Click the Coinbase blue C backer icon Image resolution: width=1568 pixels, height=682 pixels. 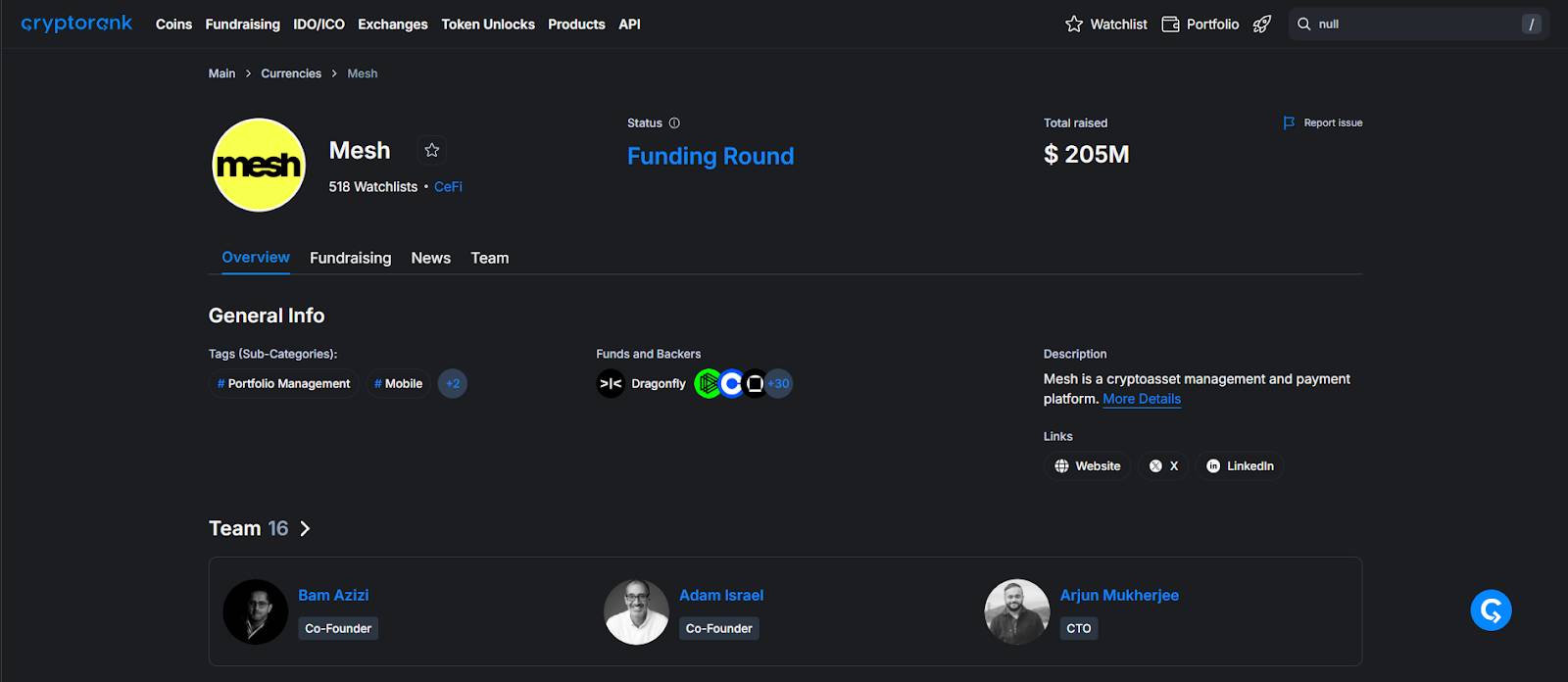731,384
